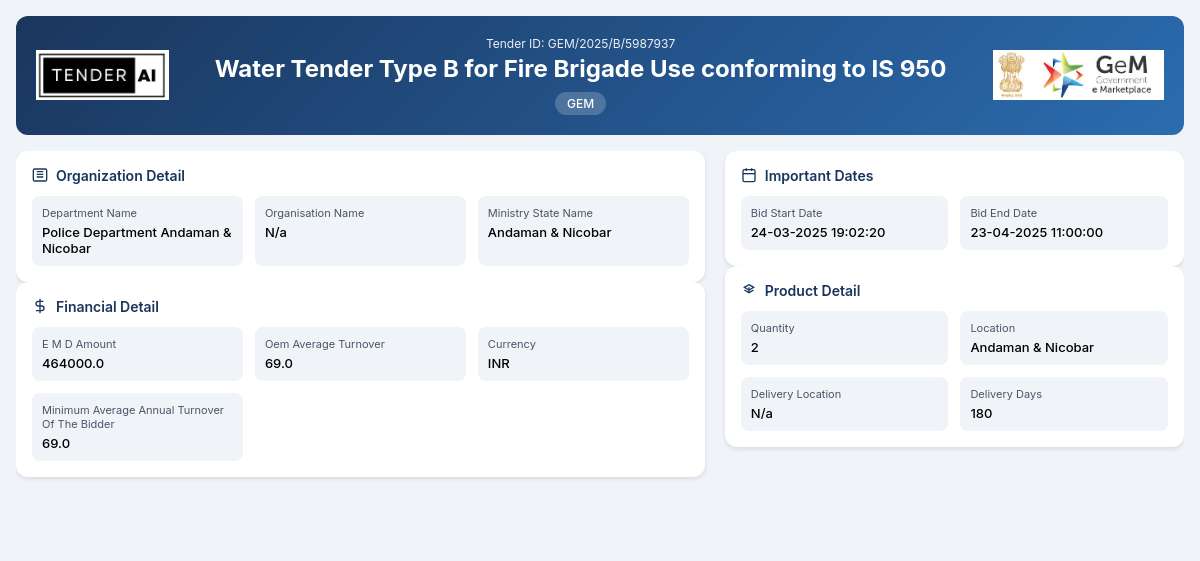Click the Currency INR card
This screenshot has width=1200, height=561.
(583, 354)
